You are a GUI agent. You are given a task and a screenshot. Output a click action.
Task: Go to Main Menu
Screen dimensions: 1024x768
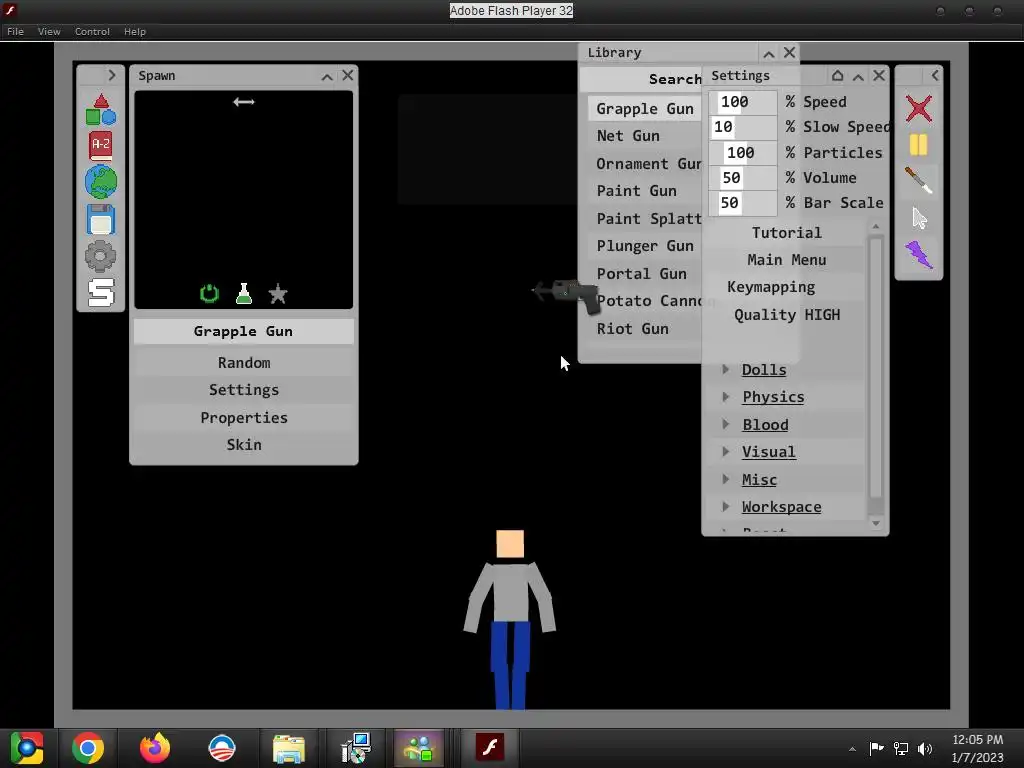point(786,260)
